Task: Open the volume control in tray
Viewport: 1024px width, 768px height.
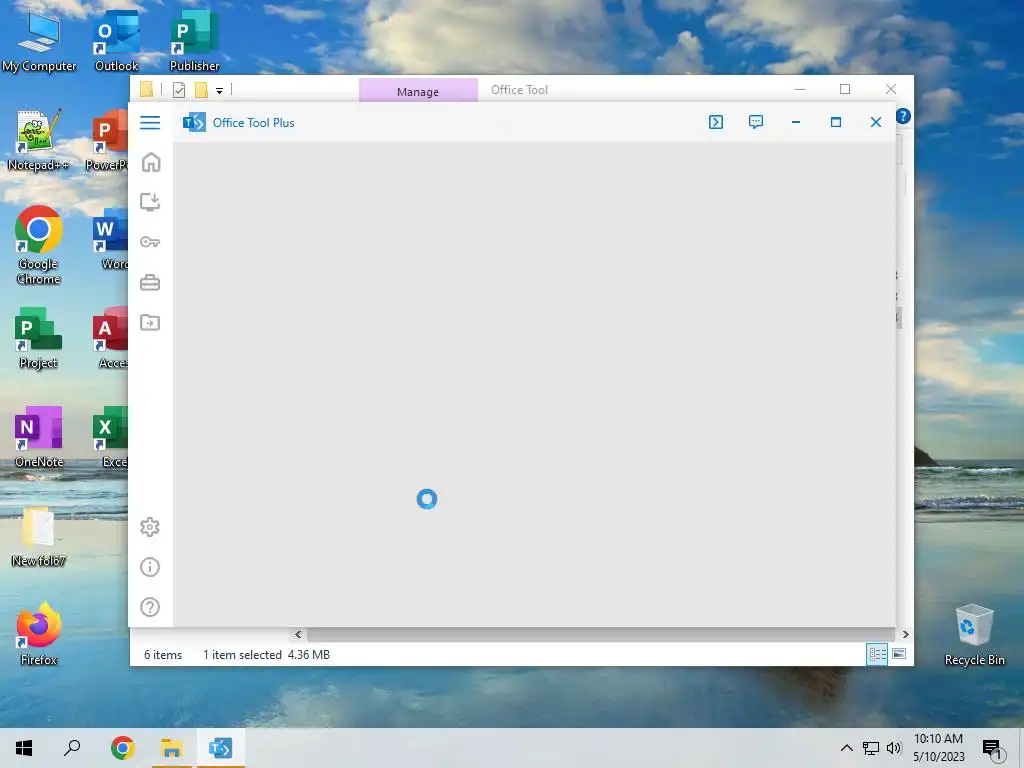Action: (x=894, y=748)
